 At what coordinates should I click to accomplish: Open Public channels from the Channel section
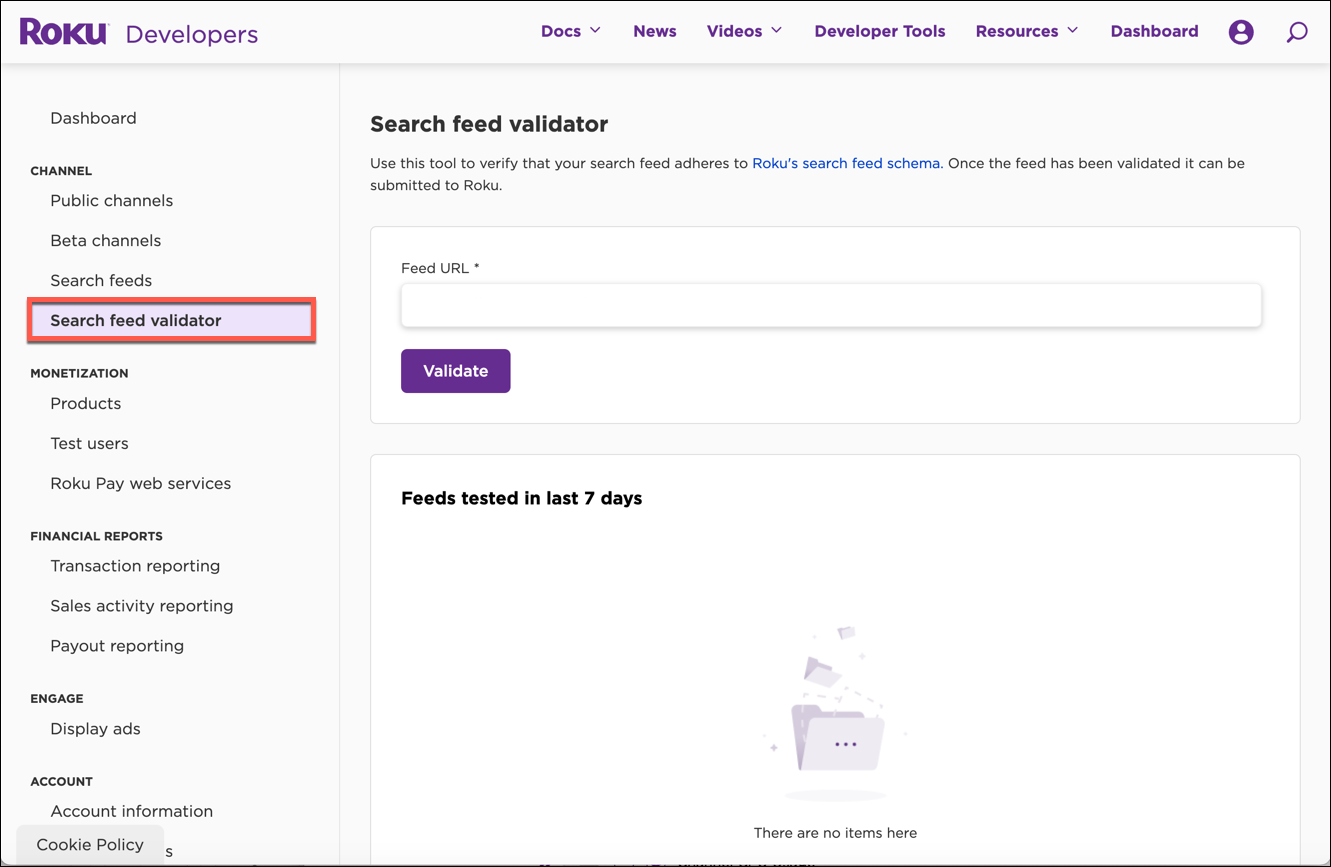click(111, 200)
